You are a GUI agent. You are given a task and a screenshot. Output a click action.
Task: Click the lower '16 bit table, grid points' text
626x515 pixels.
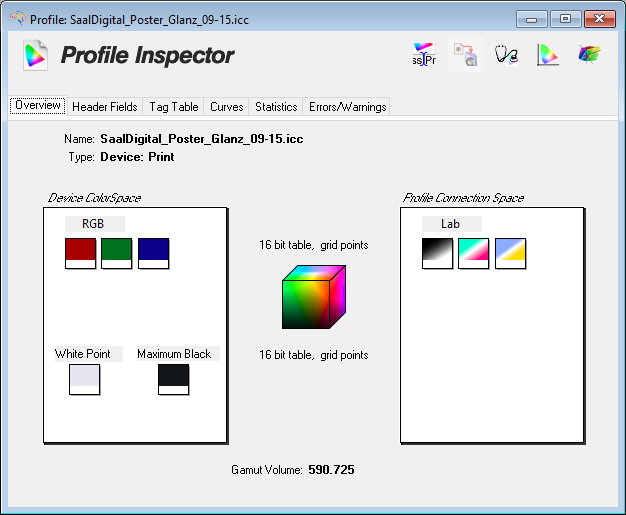pyautogui.click(x=313, y=355)
